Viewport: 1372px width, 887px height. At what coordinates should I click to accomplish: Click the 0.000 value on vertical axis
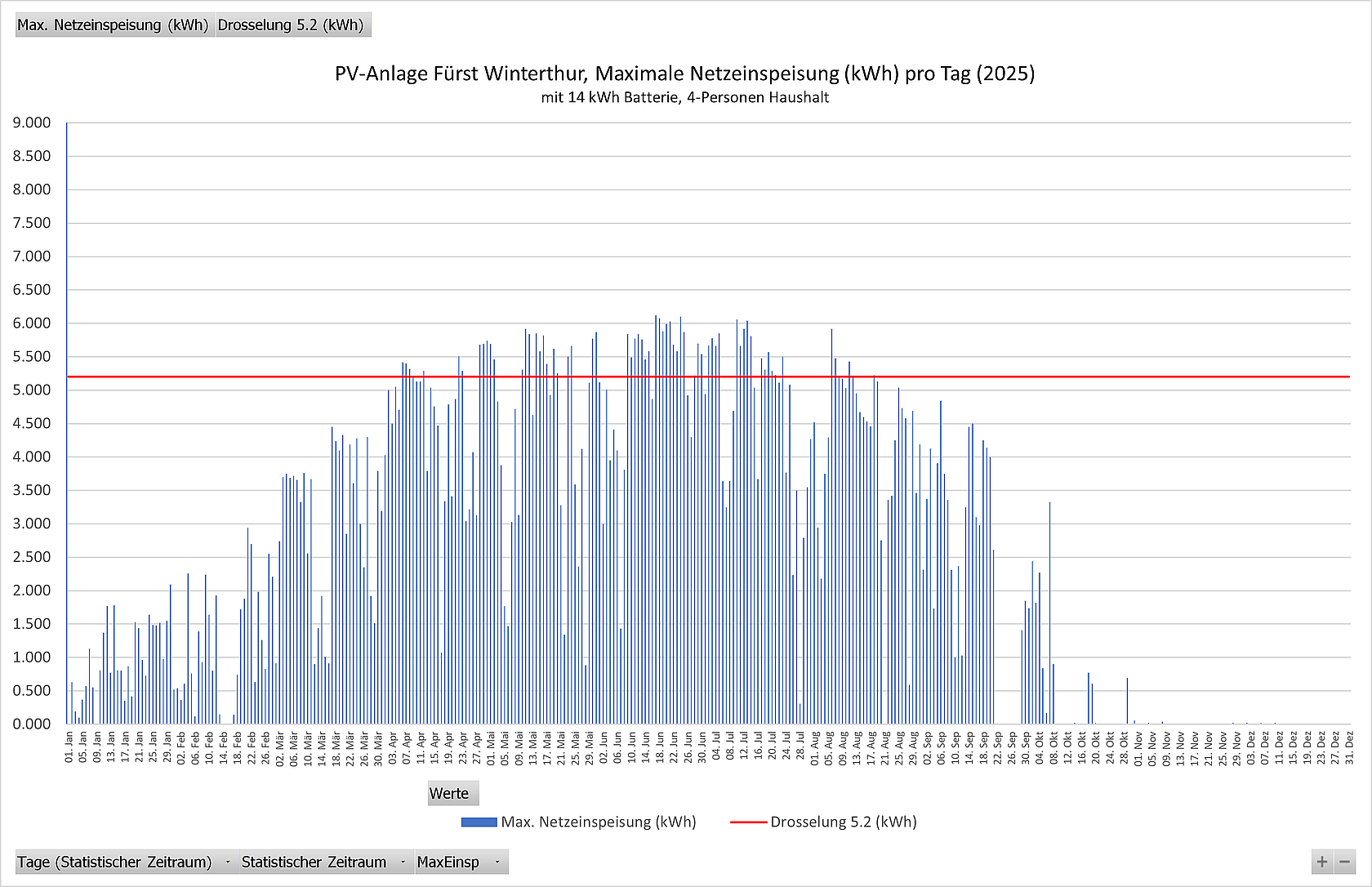32,724
